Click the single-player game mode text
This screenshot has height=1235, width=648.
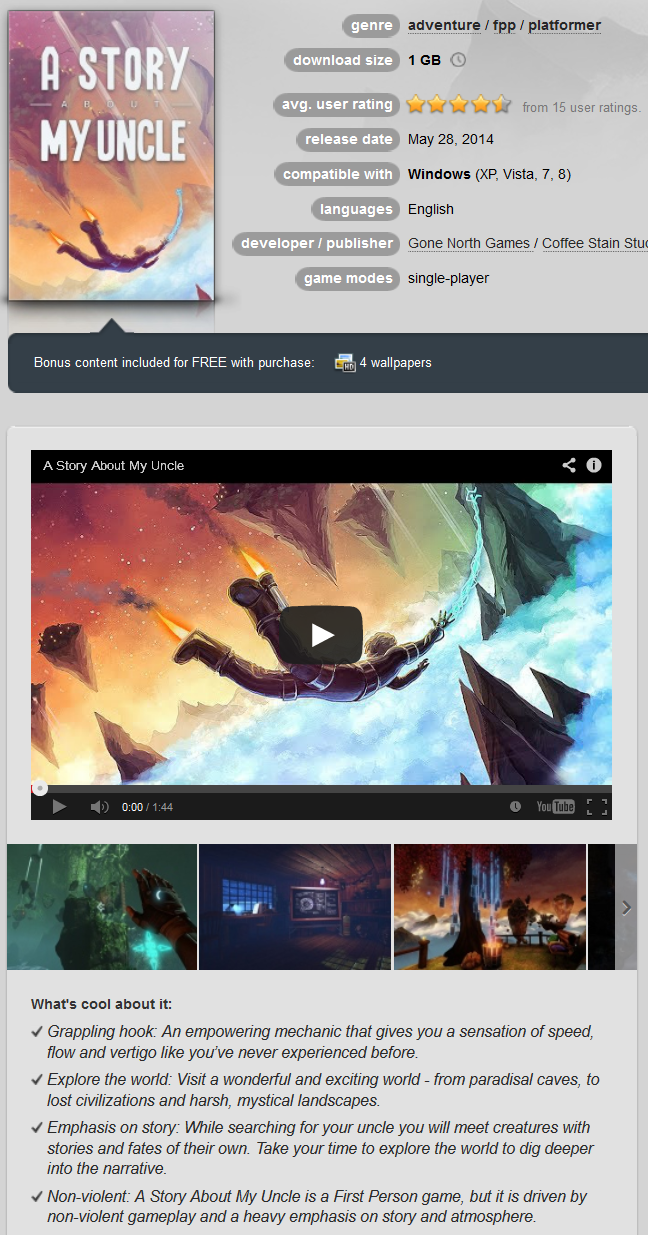(x=449, y=278)
